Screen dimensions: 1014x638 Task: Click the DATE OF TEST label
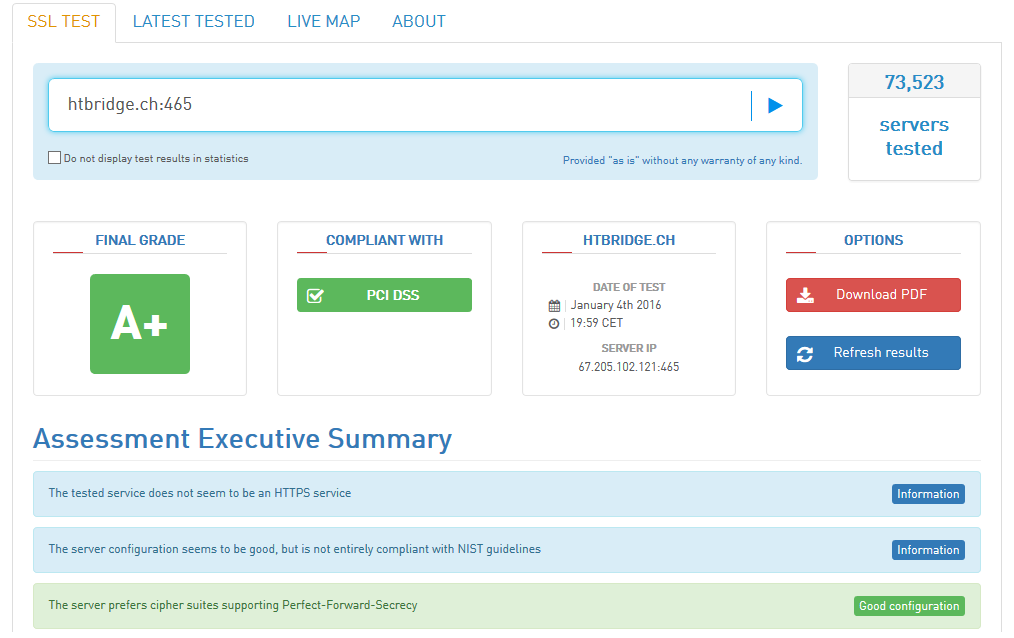(x=629, y=287)
